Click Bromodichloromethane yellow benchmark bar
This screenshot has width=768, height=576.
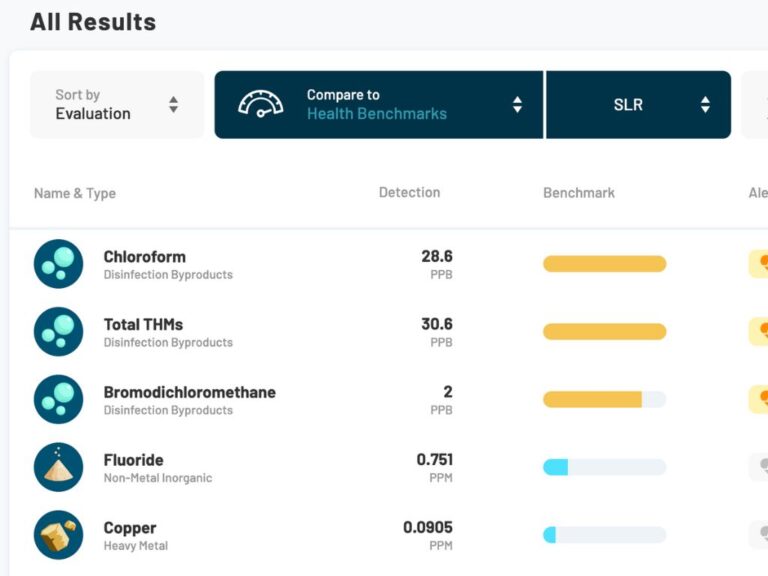(x=592, y=400)
